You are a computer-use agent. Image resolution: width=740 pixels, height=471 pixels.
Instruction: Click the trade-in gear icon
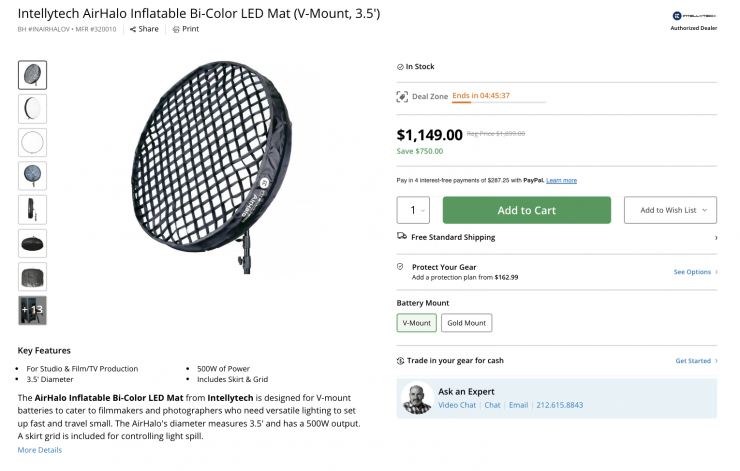[x=402, y=361]
